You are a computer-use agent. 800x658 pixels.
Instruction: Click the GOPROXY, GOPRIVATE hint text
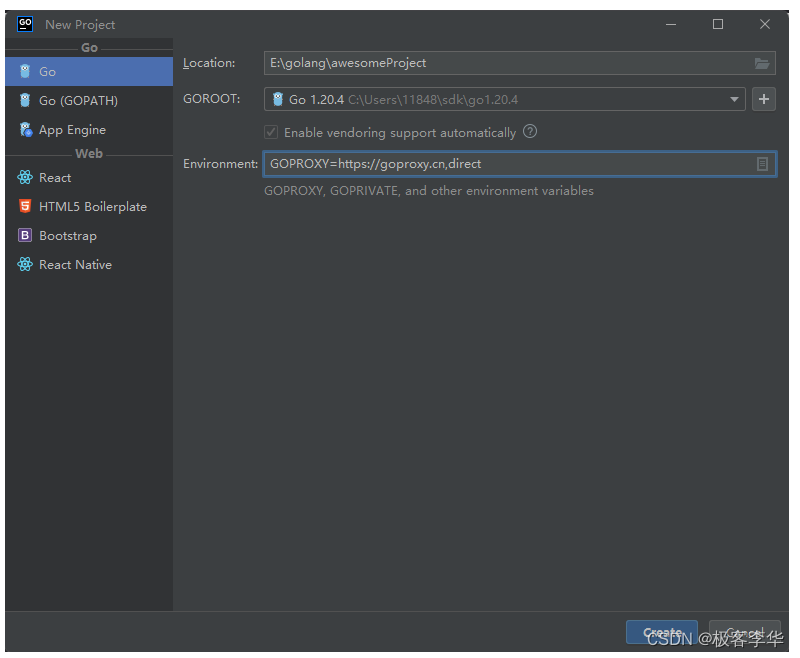[x=429, y=191]
